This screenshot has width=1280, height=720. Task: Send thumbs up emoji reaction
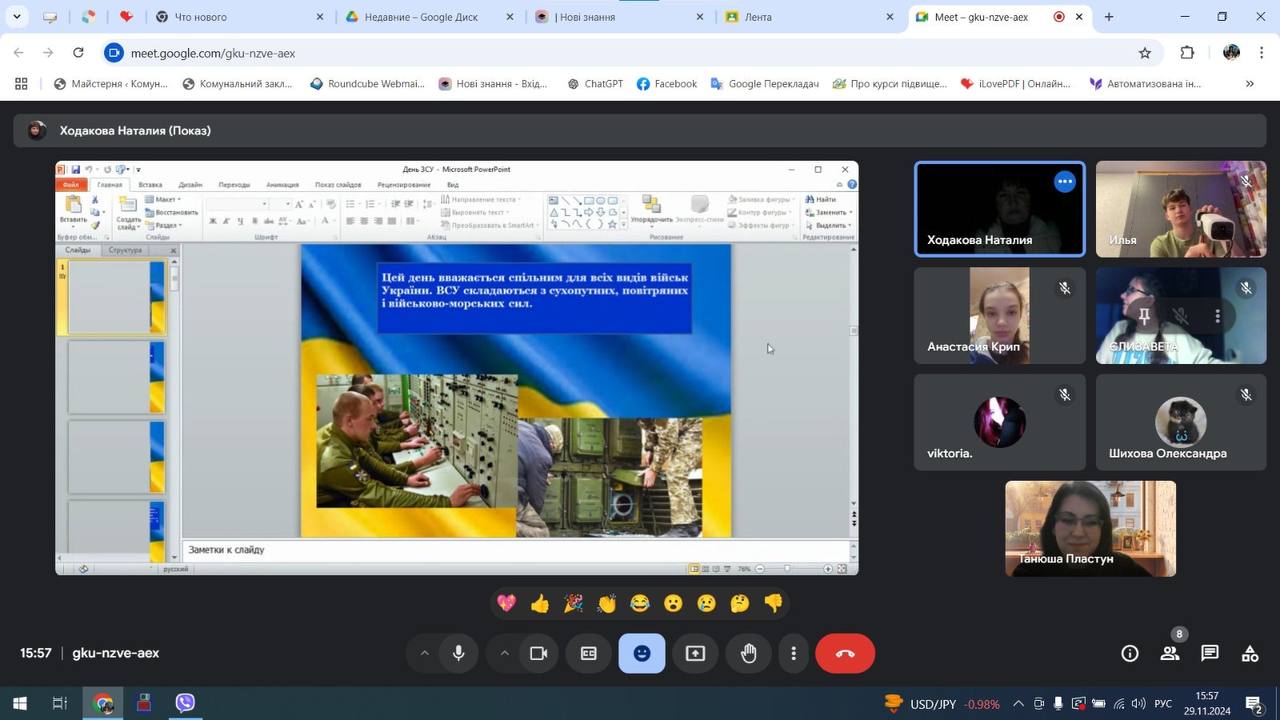click(540, 603)
